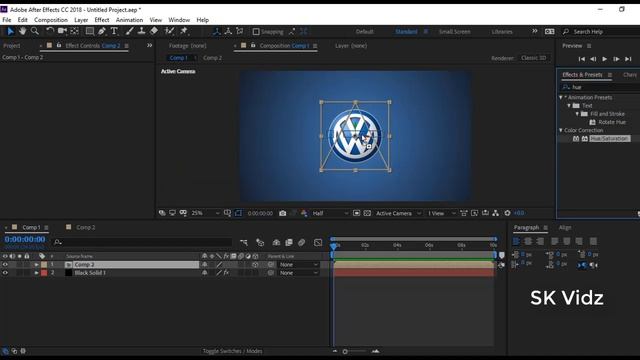The width and height of the screenshot is (640, 360).
Task: Toggle Hide Shy Layers switch in timeline
Action: [276, 242]
